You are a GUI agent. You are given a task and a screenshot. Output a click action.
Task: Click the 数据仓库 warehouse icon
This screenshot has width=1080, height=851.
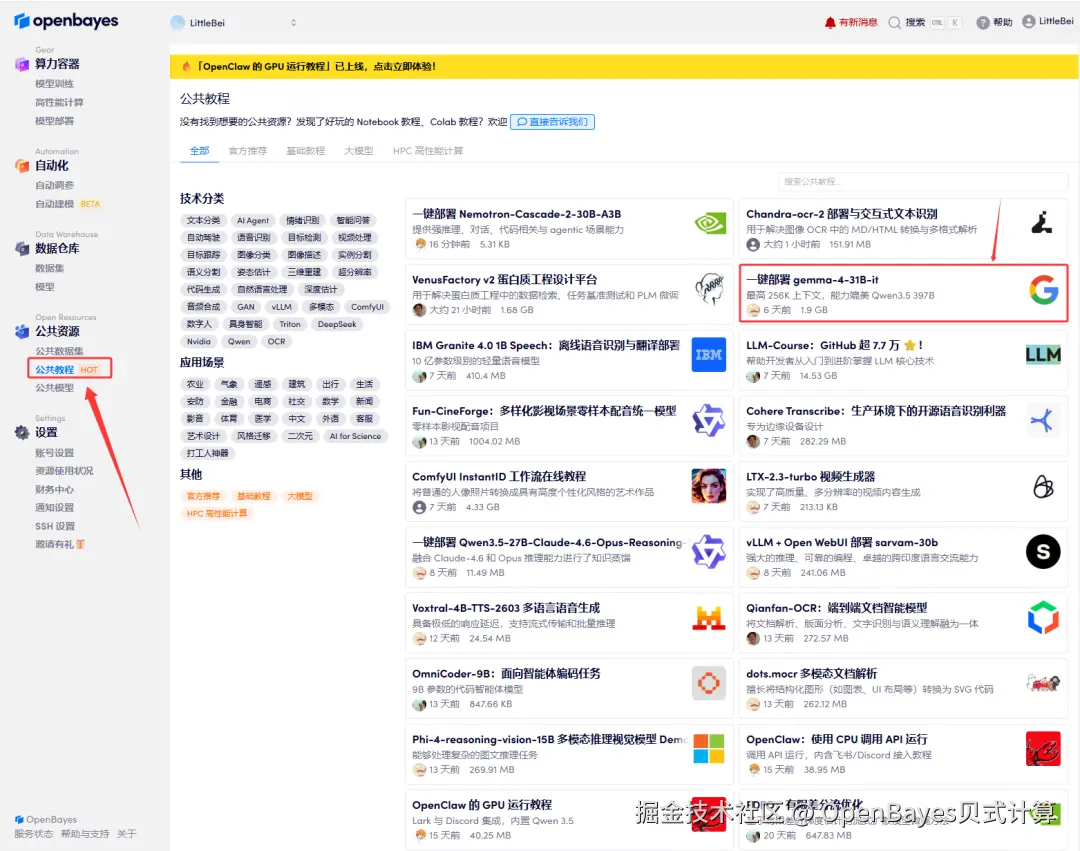click(23, 248)
